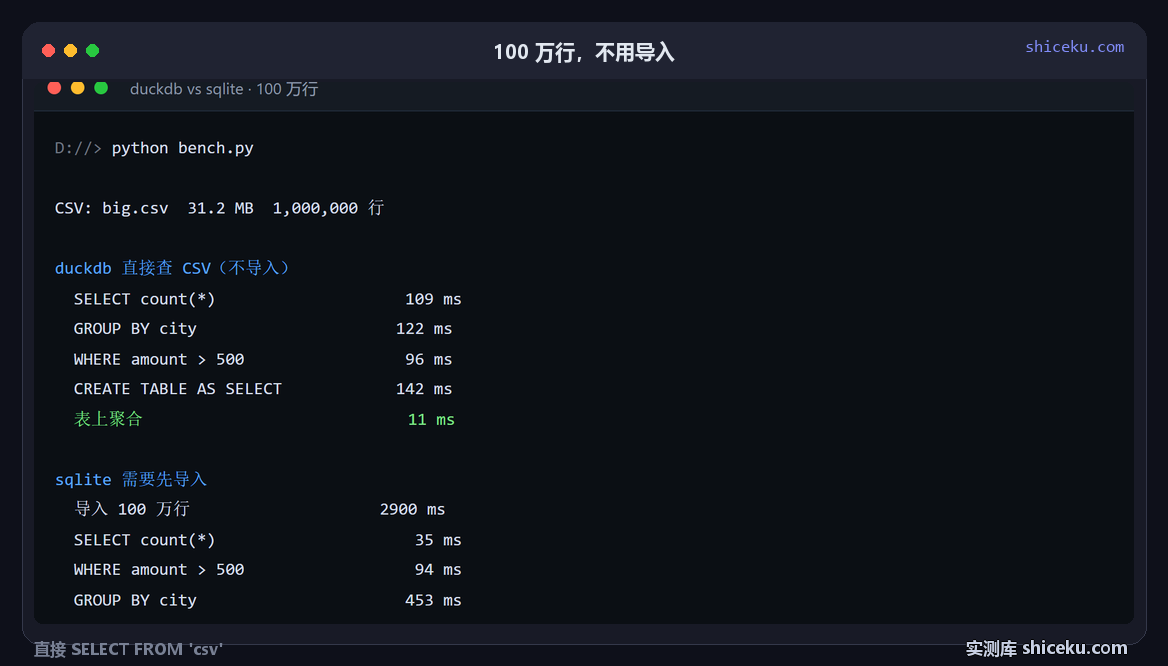Image resolution: width=1168 pixels, height=666 pixels.
Task: Click the outer window red close dot
Action: coord(48,51)
